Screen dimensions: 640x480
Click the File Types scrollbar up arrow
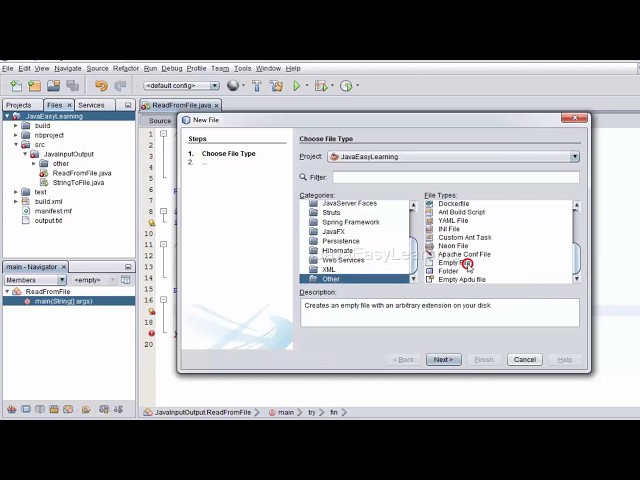click(576, 205)
